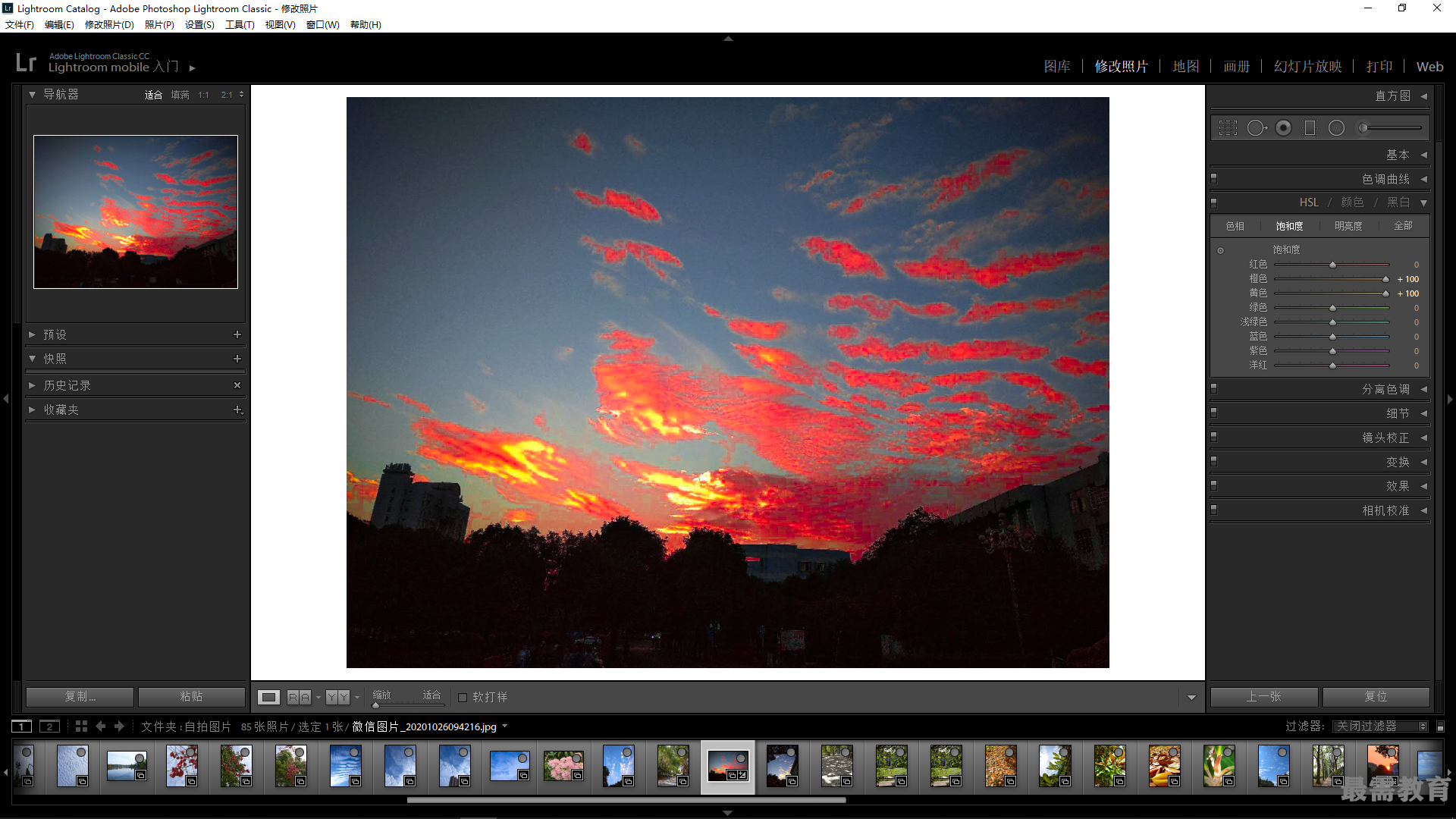Click the Lightroom mobile play arrow

pyautogui.click(x=193, y=68)
